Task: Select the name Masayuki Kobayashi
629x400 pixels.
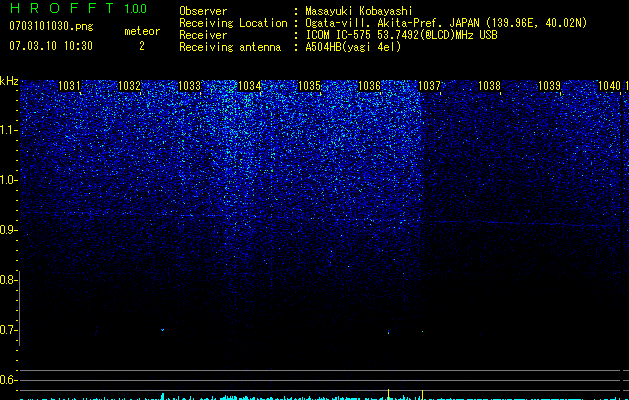Action: [x=359, y=11]
